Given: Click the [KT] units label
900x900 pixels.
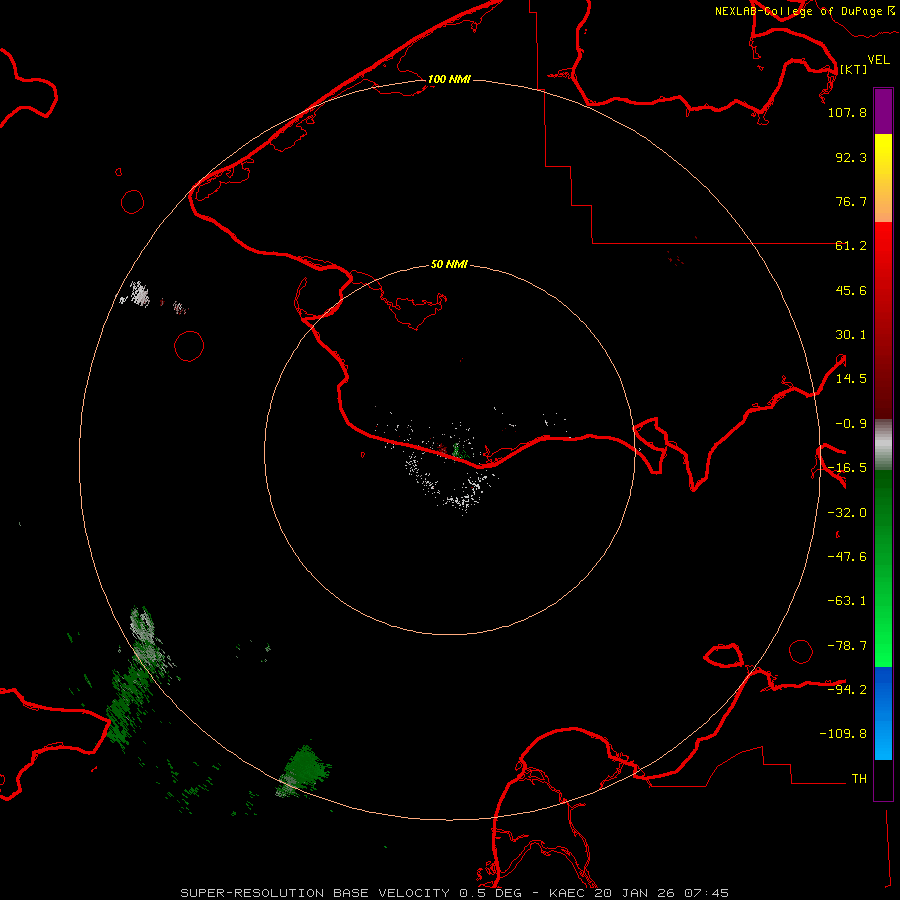Looking at the screenshot, I should click(853, 69).
